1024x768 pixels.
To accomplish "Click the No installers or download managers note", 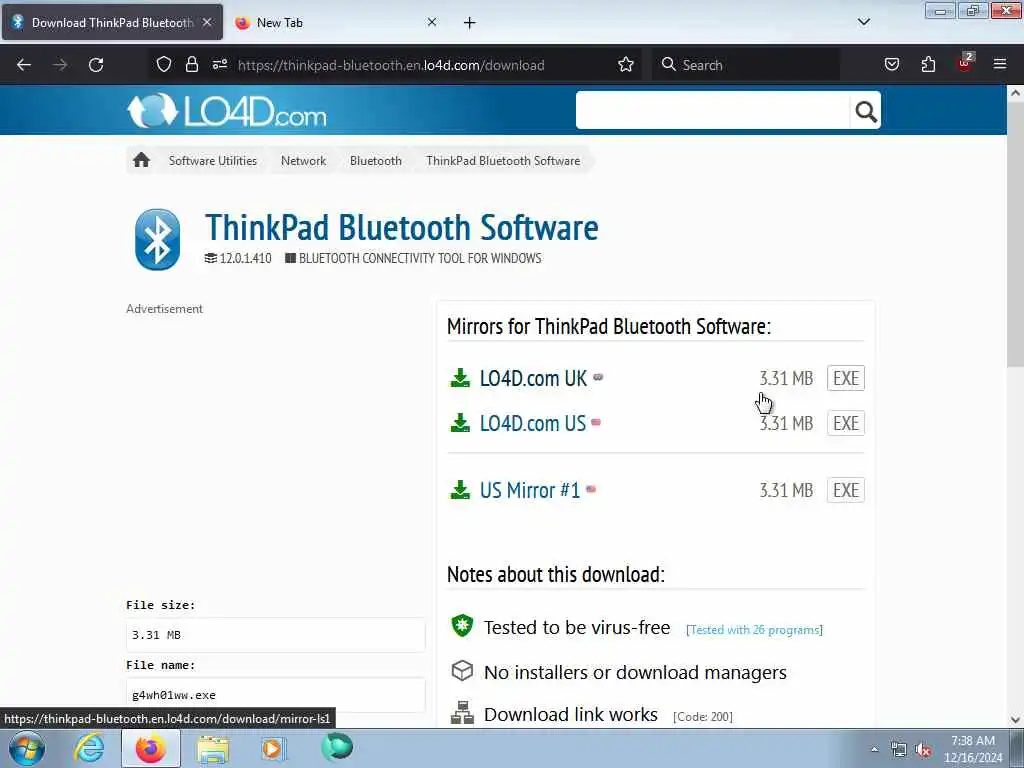I will click(x=635, y=672).
